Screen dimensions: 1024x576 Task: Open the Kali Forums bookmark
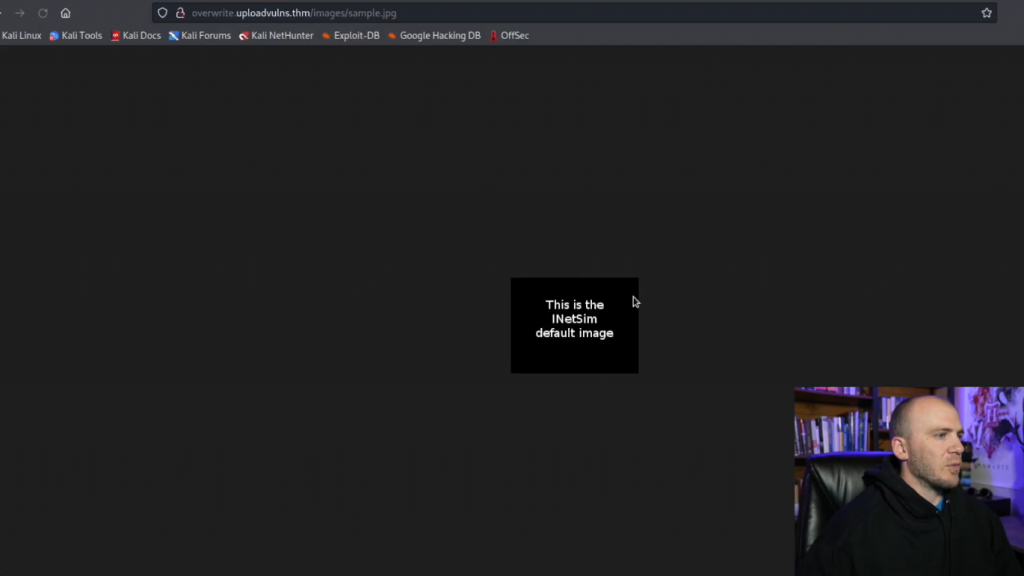200,36
